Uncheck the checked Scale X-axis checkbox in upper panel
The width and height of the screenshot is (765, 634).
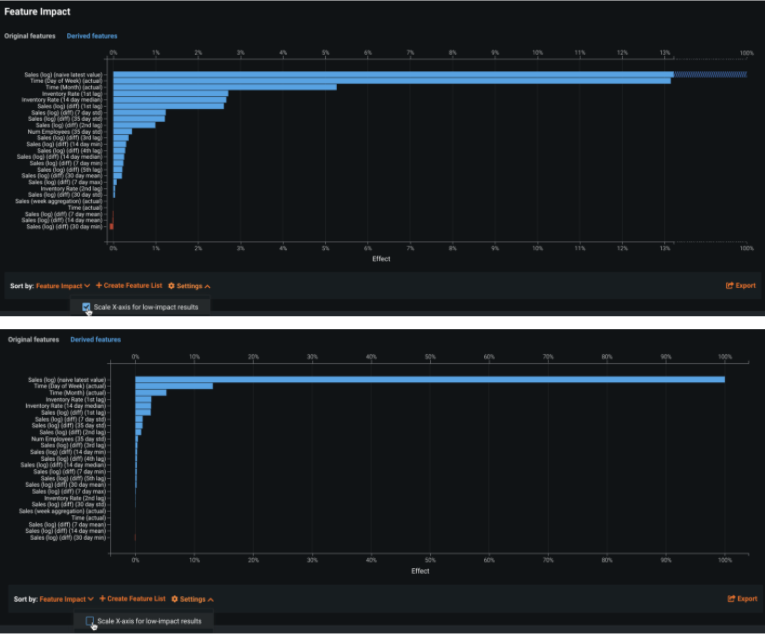[x=87, y=307]
